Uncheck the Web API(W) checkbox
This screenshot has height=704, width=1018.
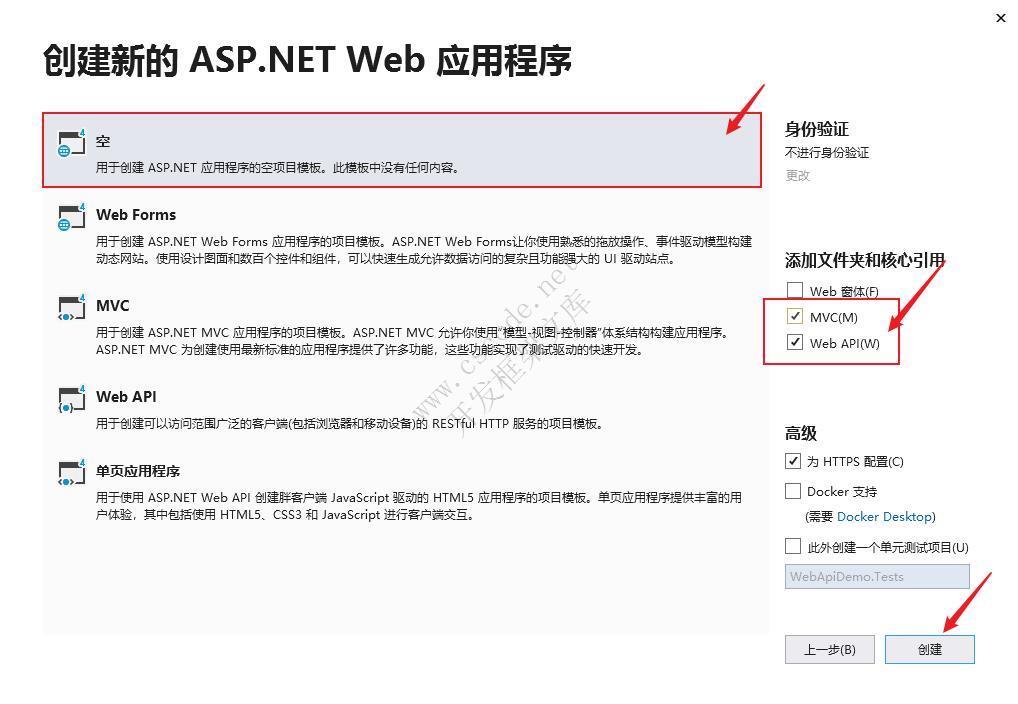click(x=796, y=342)
